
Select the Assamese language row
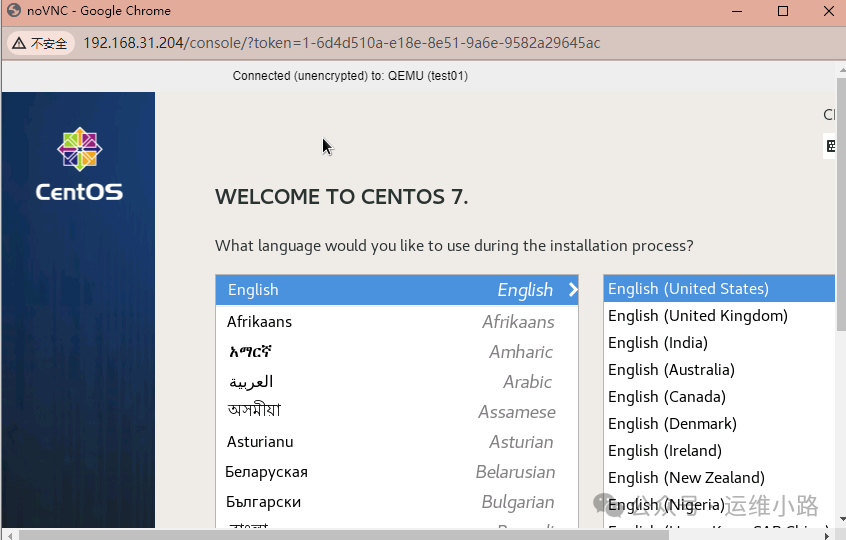click(x=397, y=412)
